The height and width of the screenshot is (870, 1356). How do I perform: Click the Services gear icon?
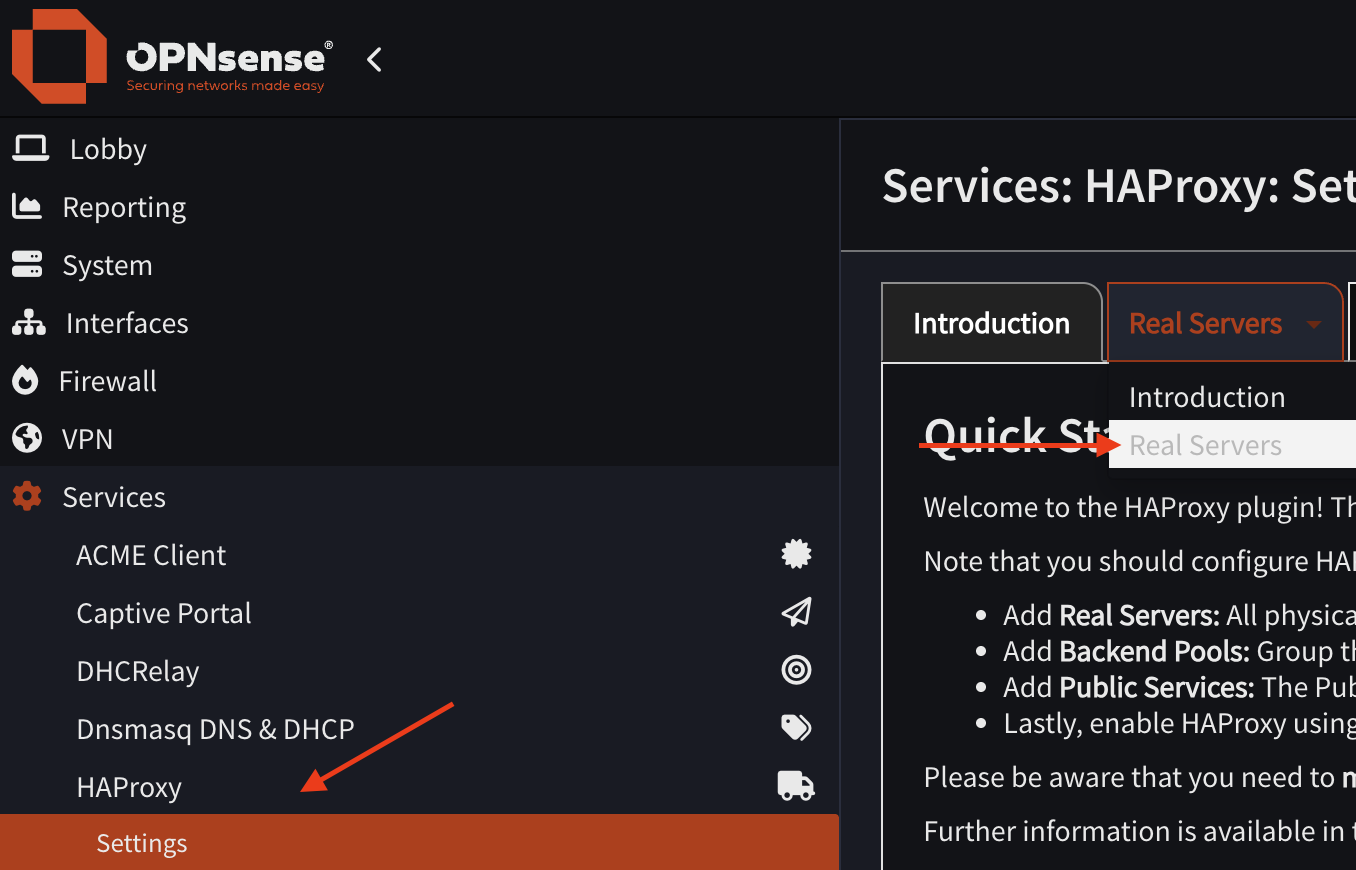pyautogui.click(x=27, y=496)
